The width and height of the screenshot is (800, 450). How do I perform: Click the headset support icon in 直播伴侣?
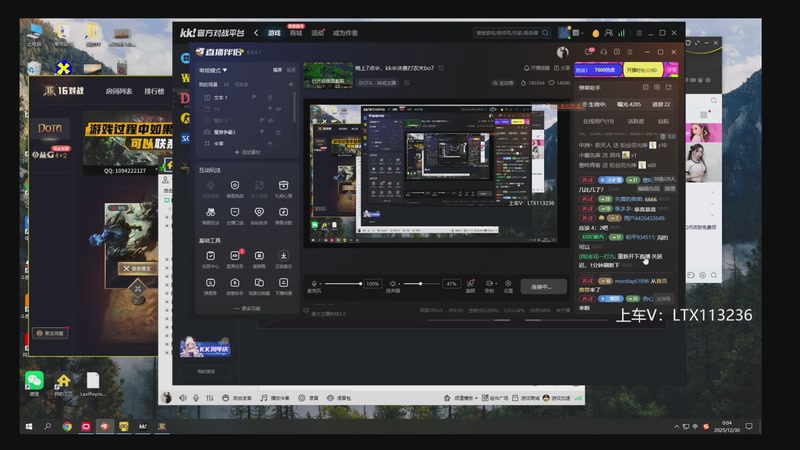[604, 52]
